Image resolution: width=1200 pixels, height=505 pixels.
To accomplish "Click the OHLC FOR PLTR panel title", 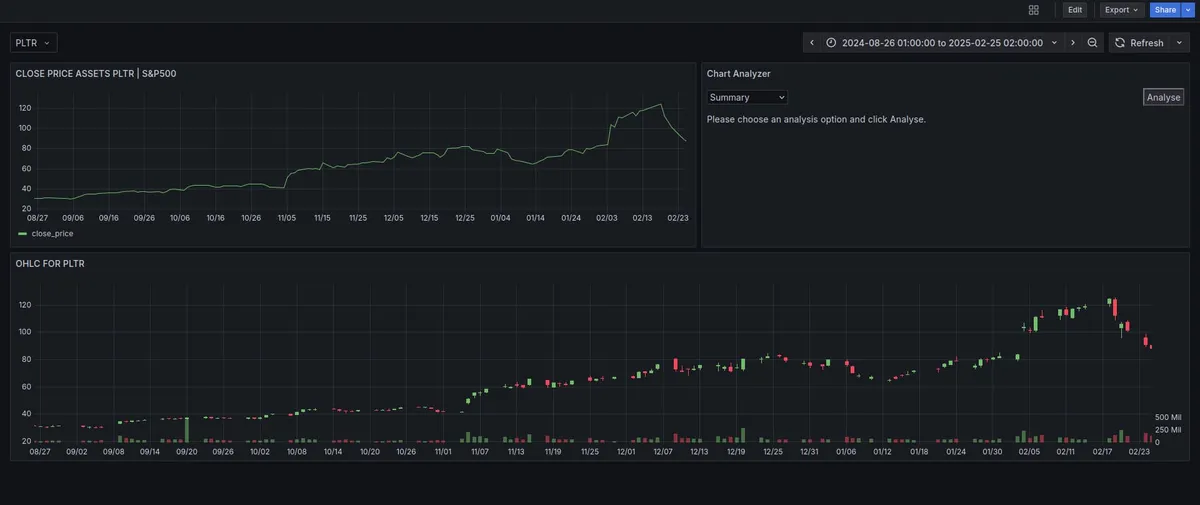I will click(50, 264).
